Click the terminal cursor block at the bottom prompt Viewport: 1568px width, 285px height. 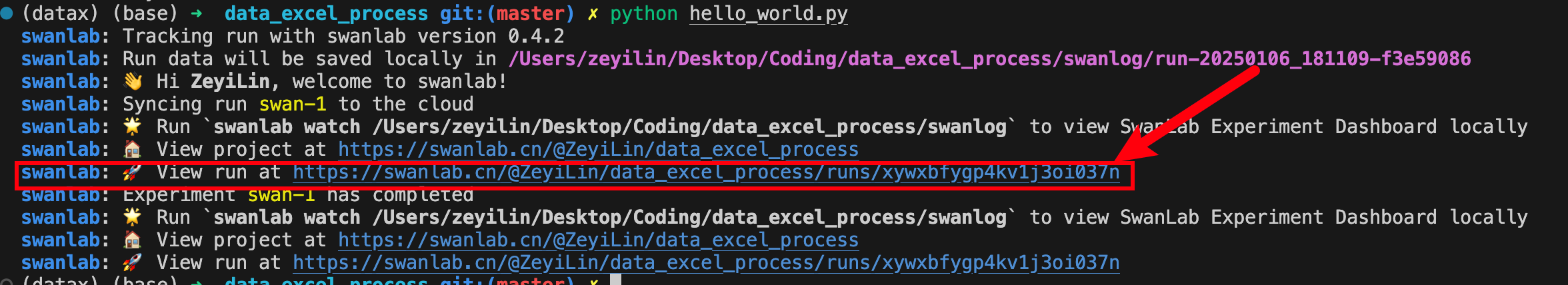click(615, 280)
